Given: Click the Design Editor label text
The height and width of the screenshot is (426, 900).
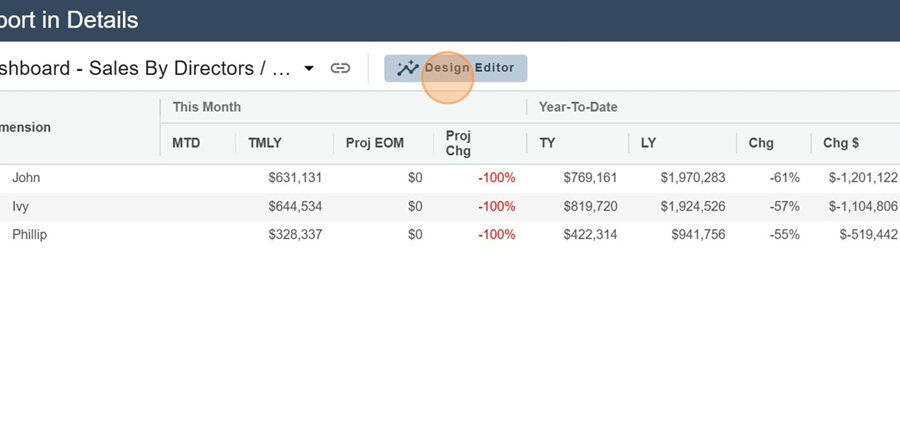Looking at the screenshot, I should pyautogui.click(x=470, y=69).
